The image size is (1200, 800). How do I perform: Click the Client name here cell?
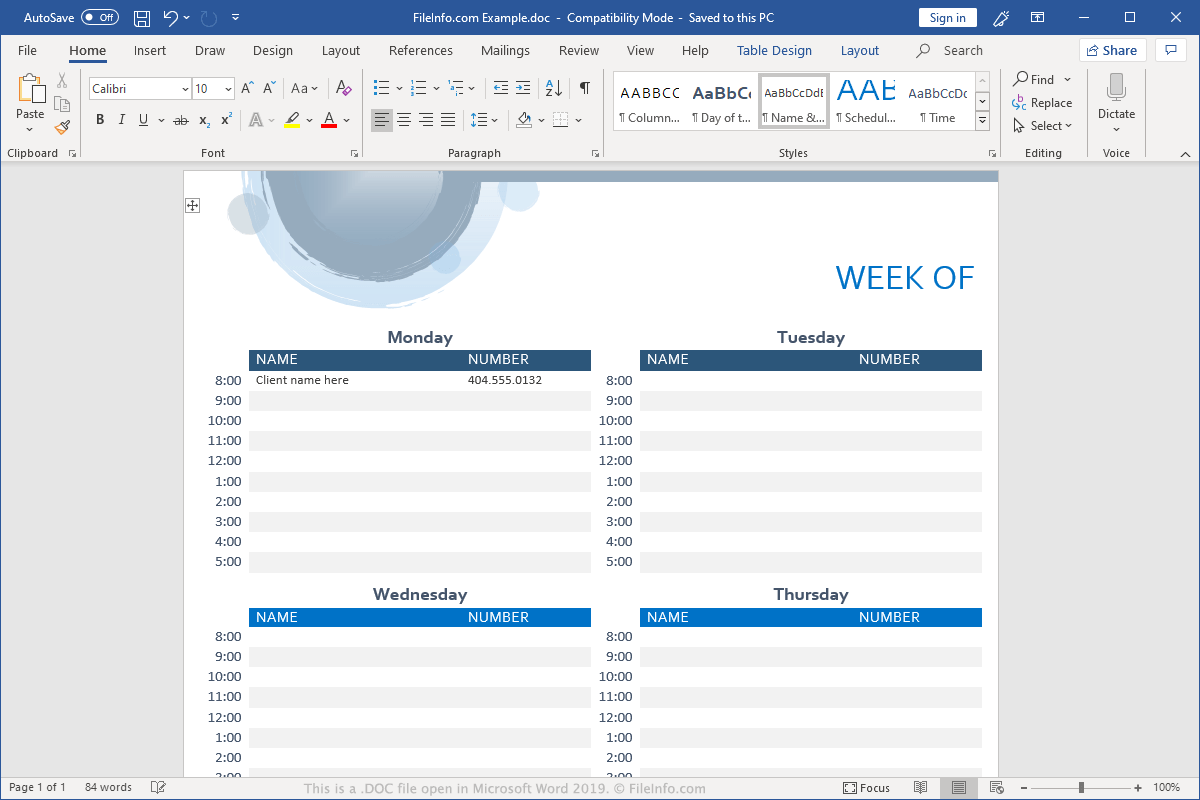302,380
